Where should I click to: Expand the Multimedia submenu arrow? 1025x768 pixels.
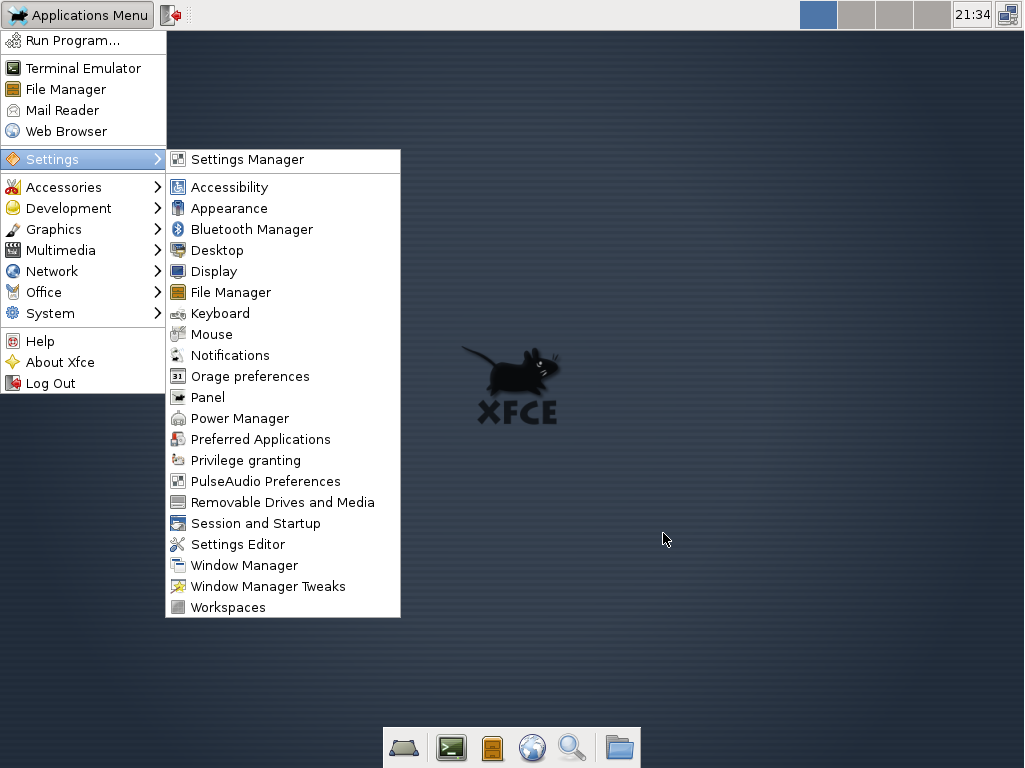point(157,250)
